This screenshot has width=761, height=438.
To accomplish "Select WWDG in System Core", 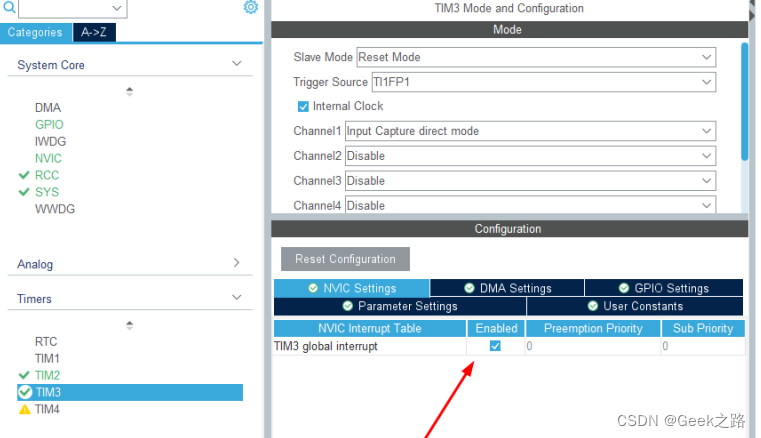I will (55, 209).
